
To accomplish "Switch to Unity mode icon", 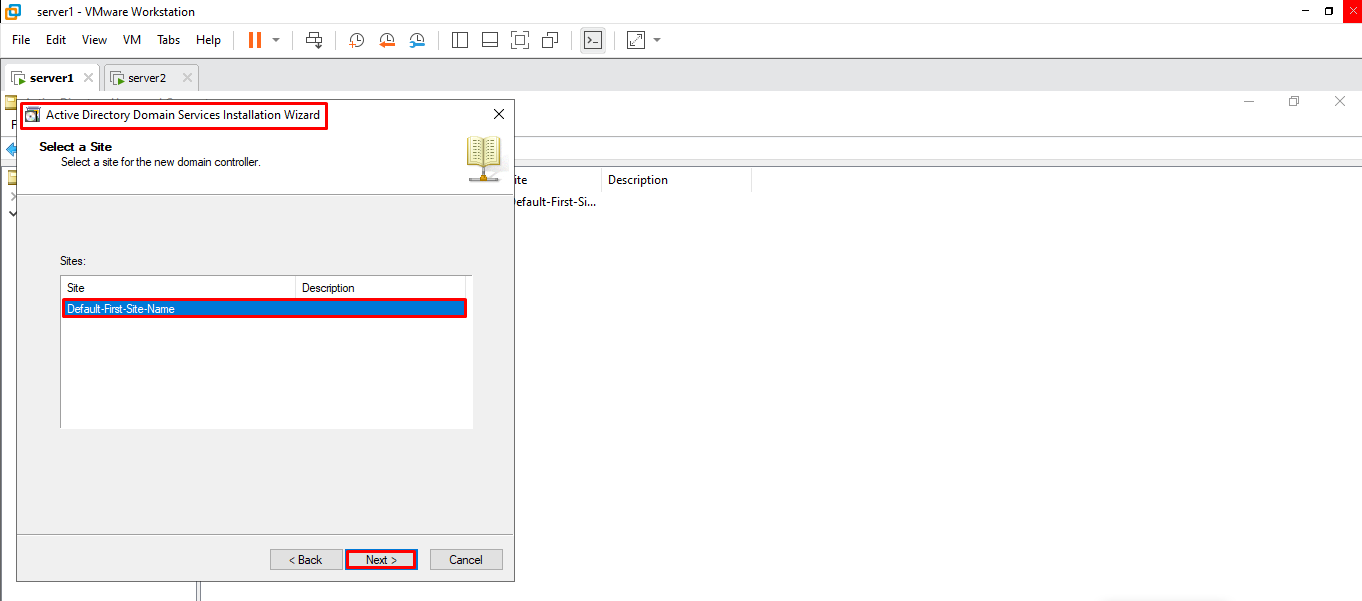I will pyautogui.click(x=550, y=40).
